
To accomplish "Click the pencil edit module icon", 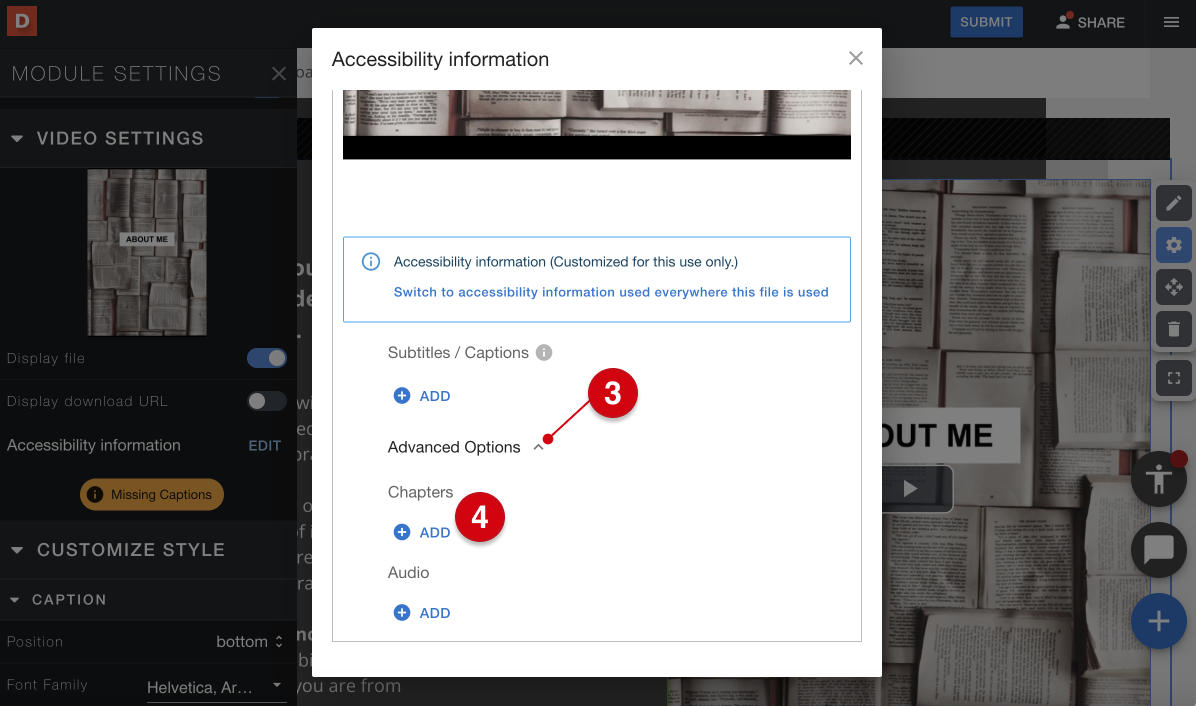I will 1174,203.
